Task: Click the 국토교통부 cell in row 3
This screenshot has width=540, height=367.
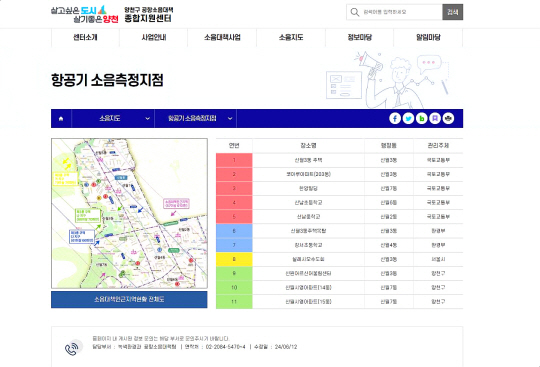Action: (x=438, y=188)
